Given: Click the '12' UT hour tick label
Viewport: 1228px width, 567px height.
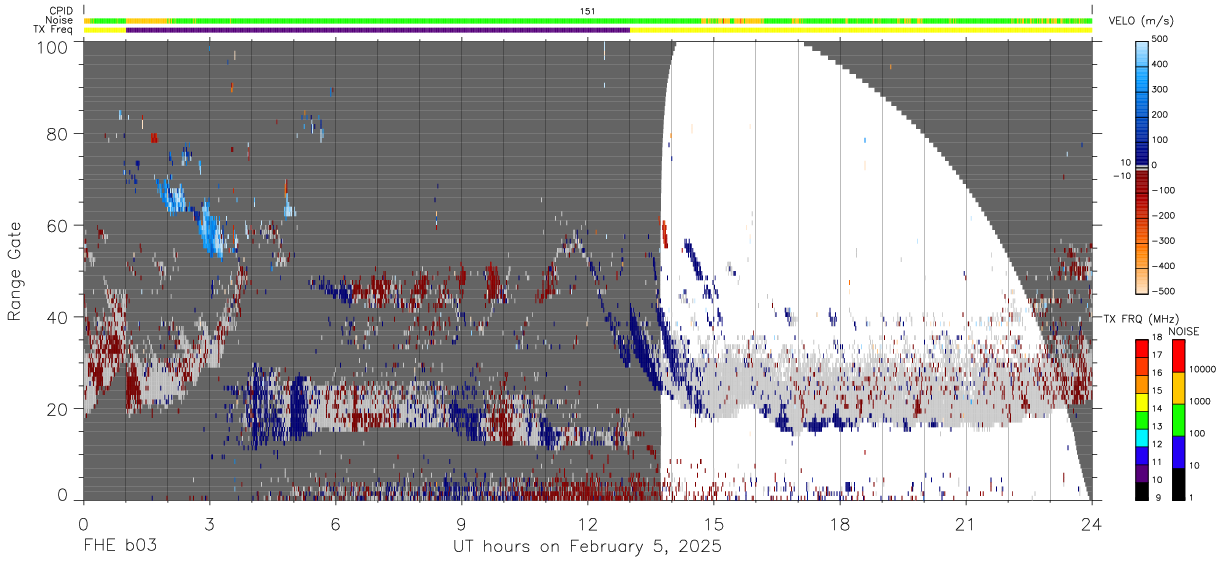Looking at the screenshot, I should [587, 524].
